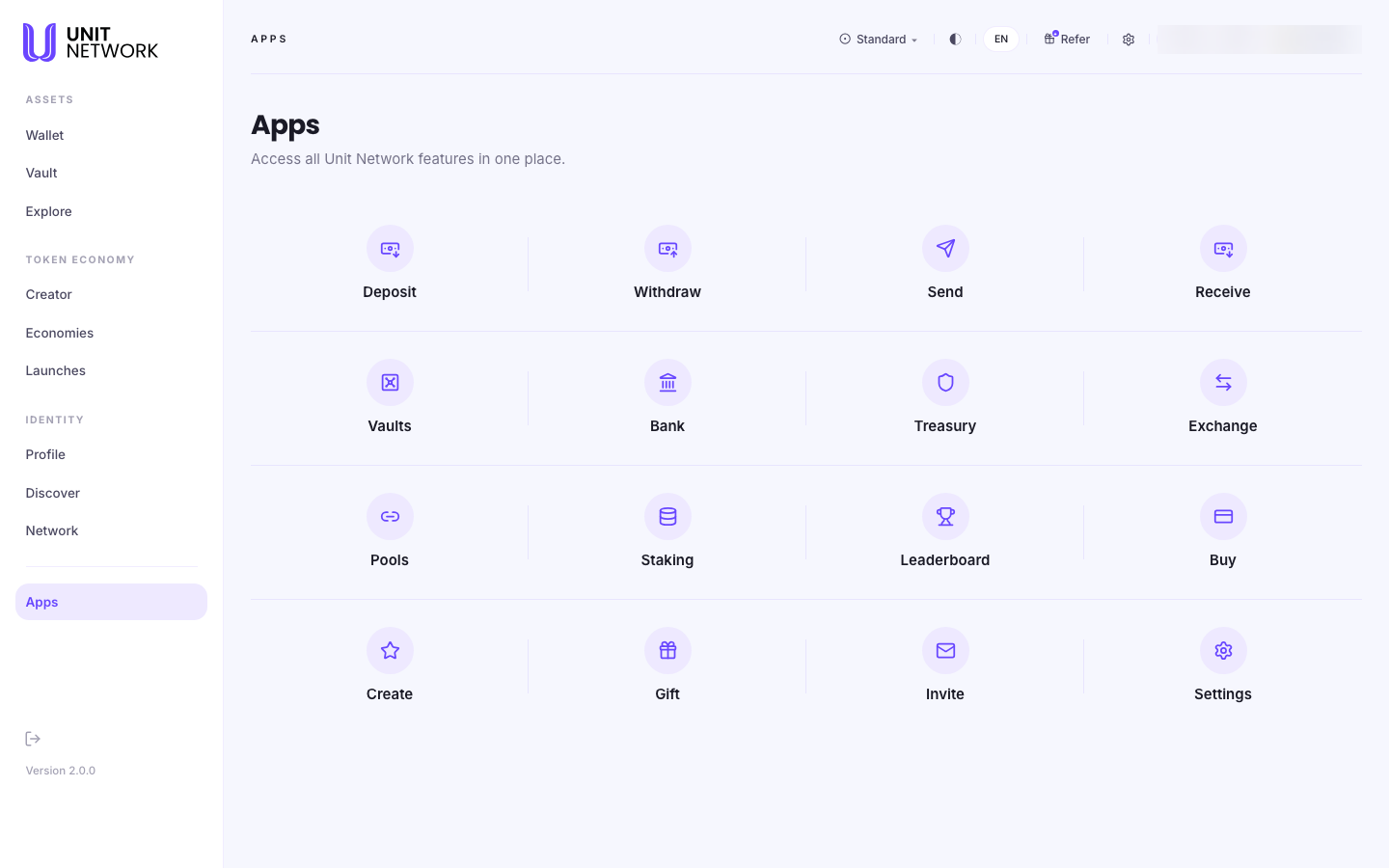Click the Buy card icon
Viewport: 1389px width, 868px height.
point(1223,517)
